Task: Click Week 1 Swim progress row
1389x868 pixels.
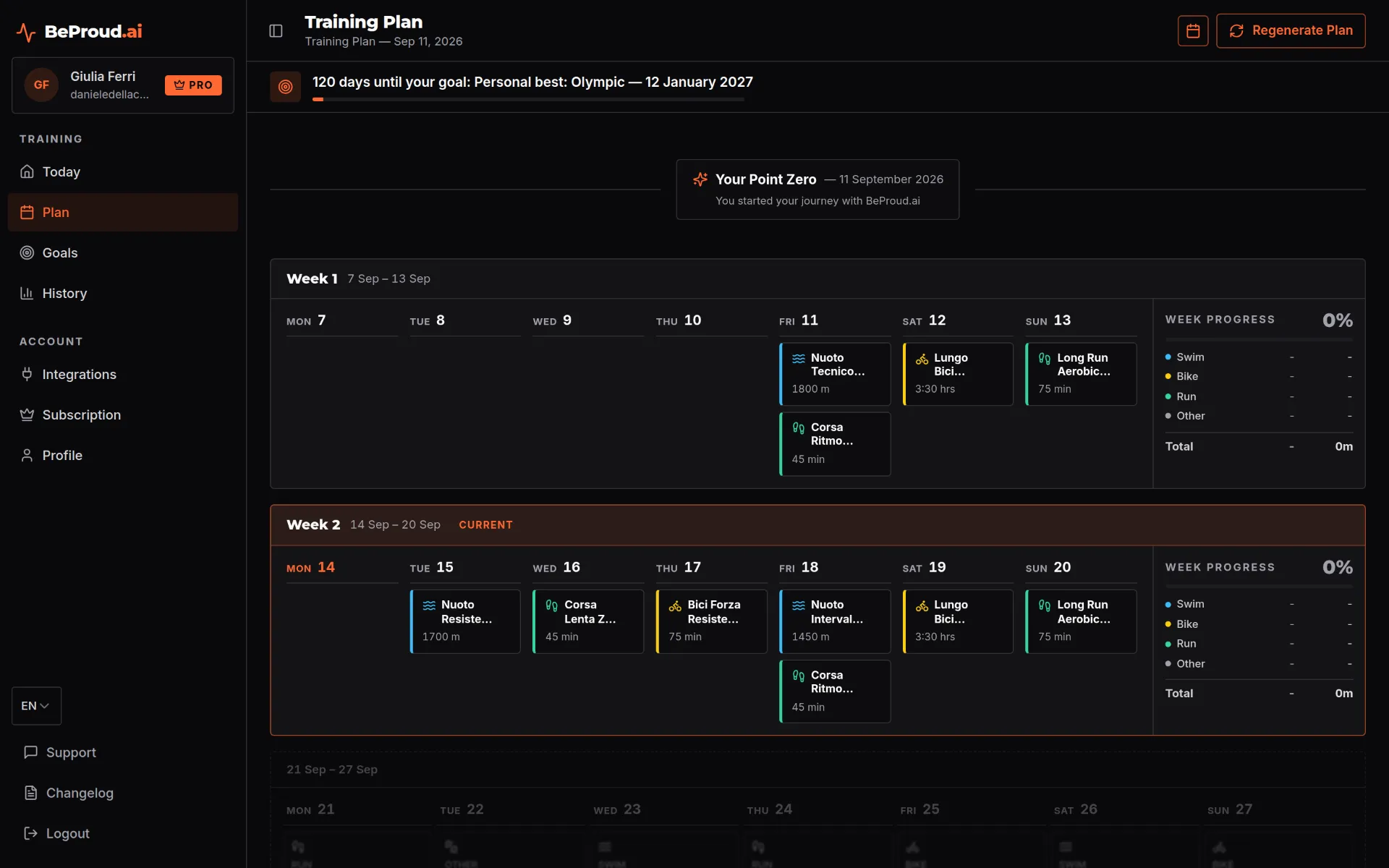Action: click(1259, 357)
